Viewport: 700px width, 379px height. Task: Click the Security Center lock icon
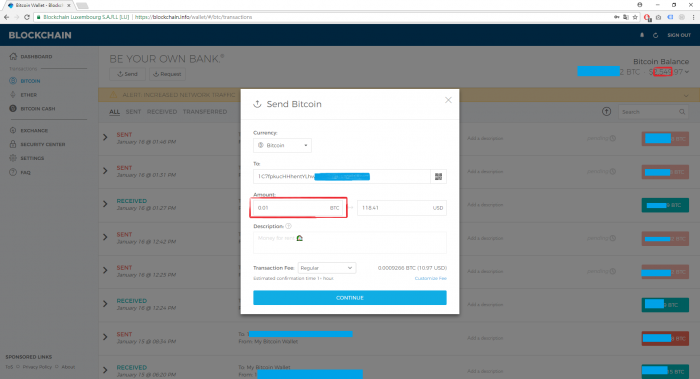13,144
